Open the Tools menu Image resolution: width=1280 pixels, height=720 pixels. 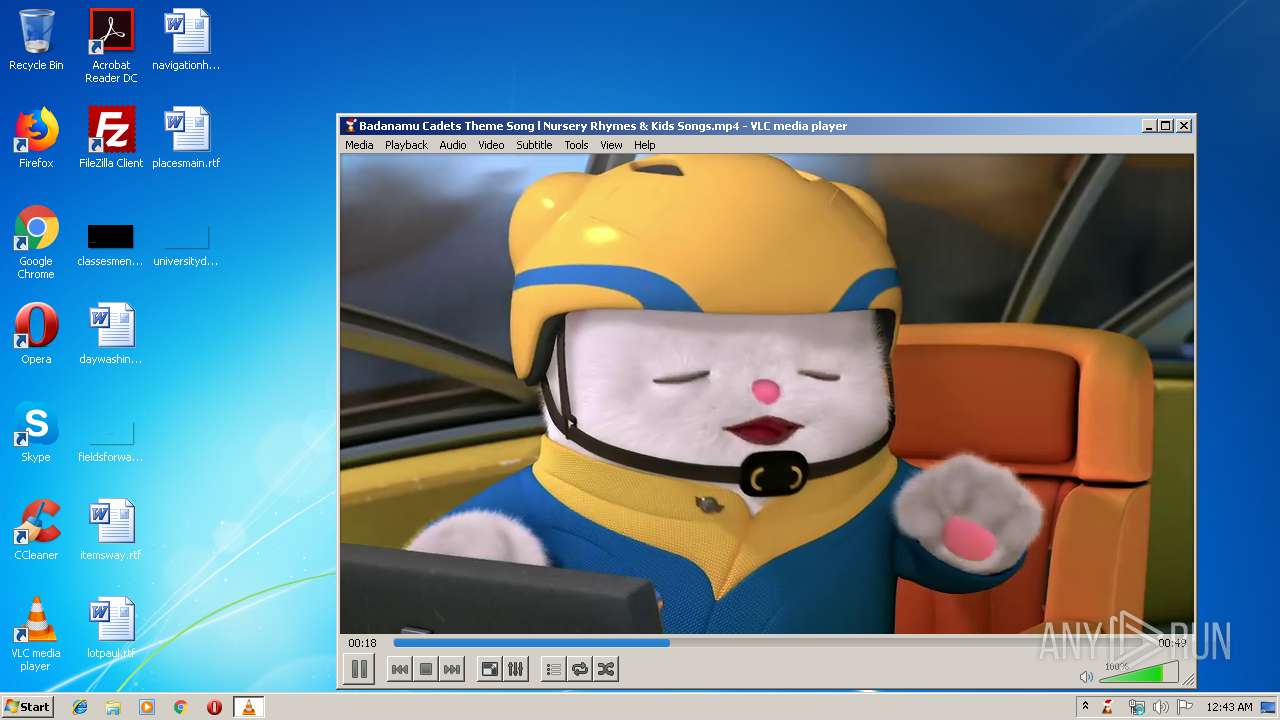[576, 145]
